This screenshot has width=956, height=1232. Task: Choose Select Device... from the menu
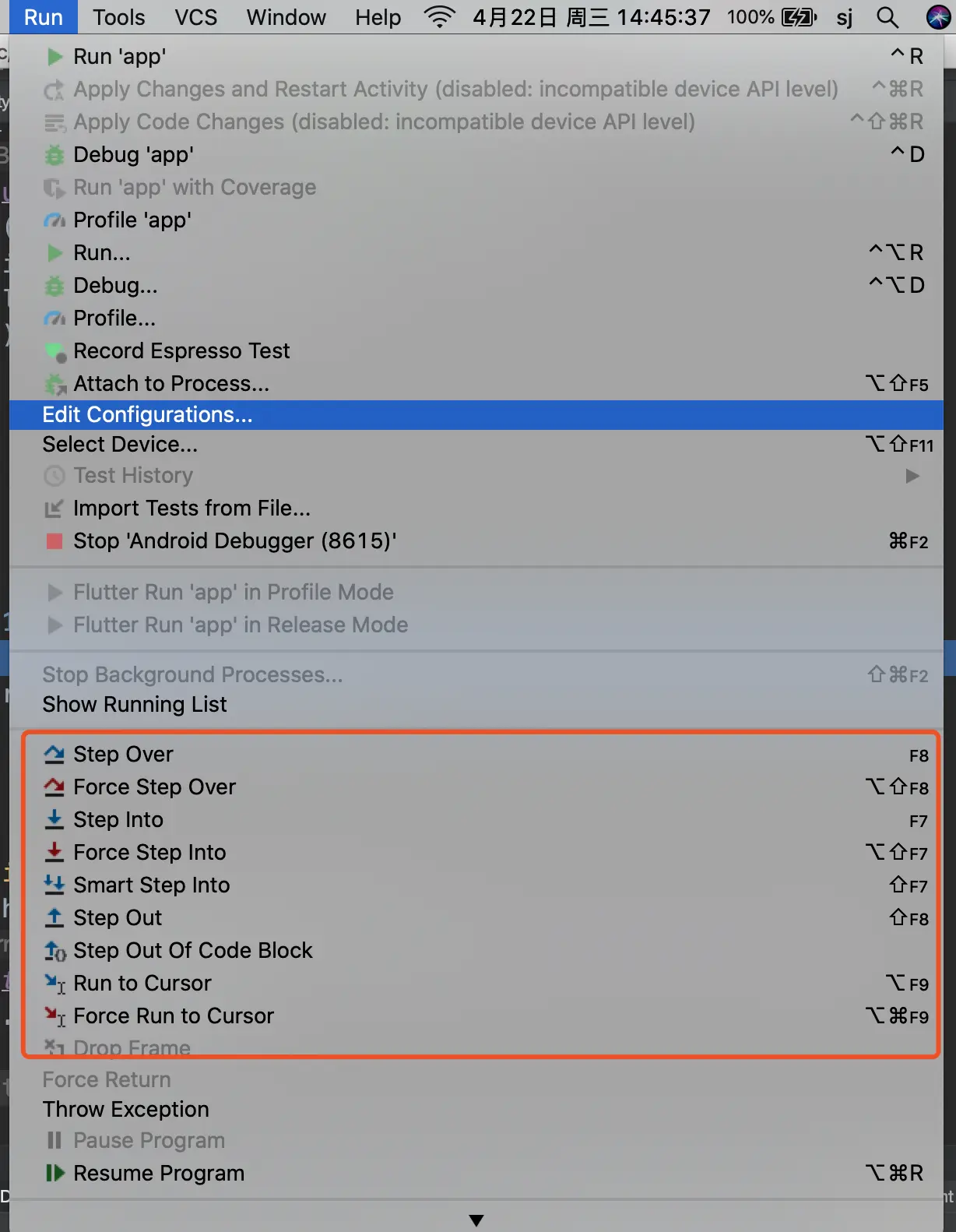tap(120, 445)
